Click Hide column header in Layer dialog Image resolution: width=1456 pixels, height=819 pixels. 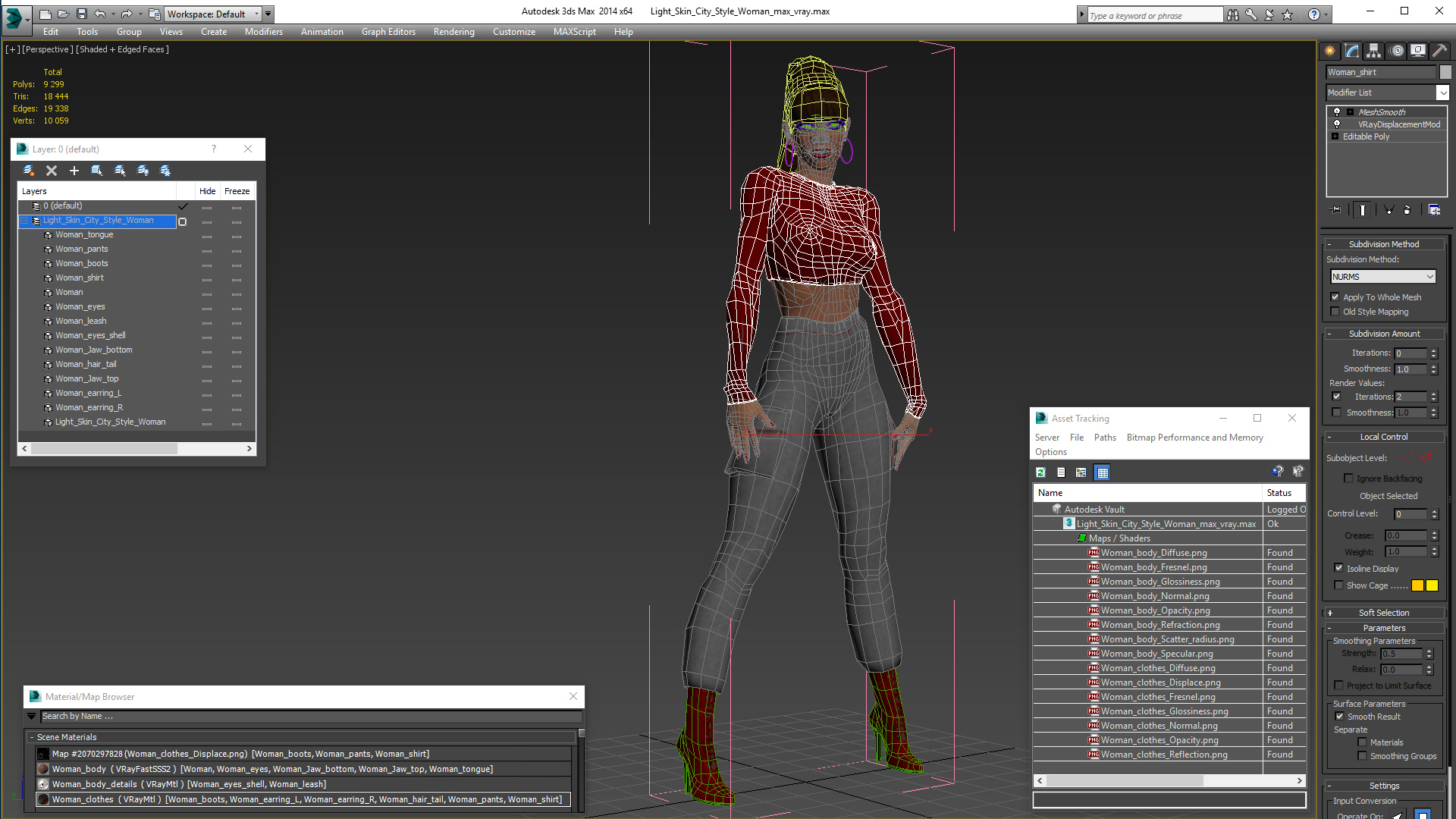tap(207, 191)
